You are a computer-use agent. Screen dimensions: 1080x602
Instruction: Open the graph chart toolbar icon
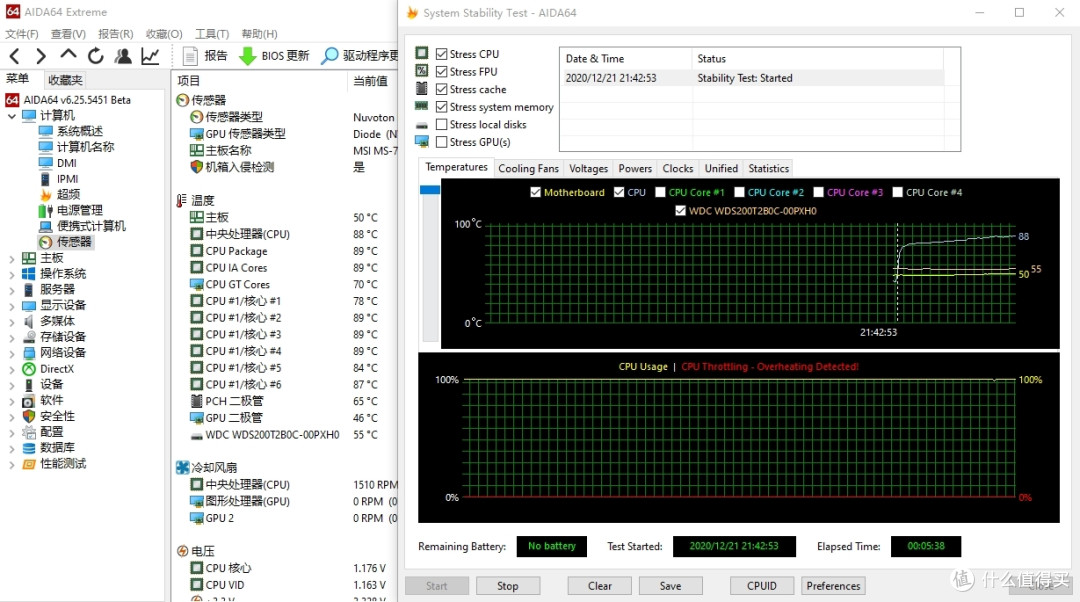150,56
